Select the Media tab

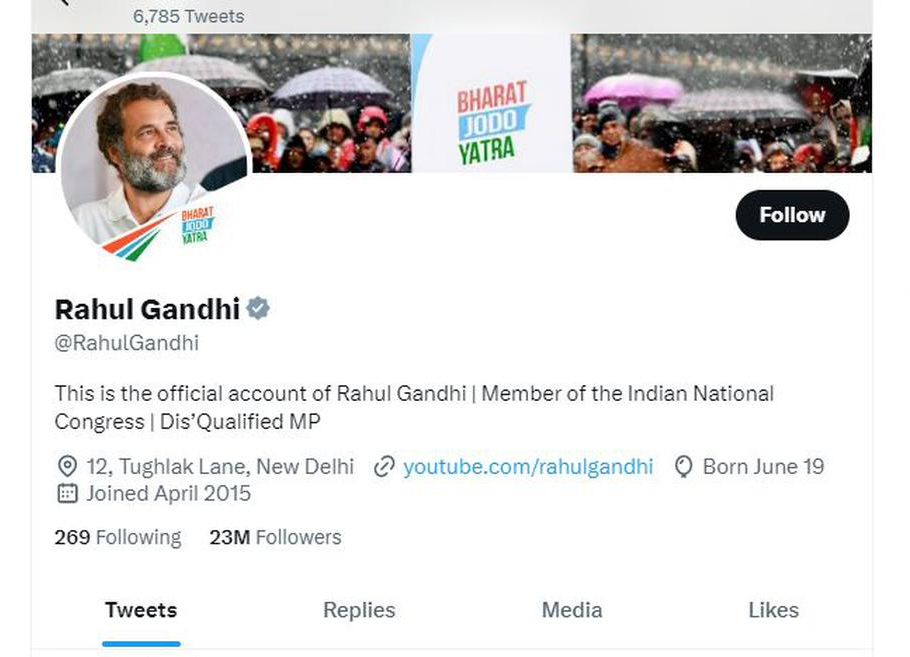pos(572,610)
